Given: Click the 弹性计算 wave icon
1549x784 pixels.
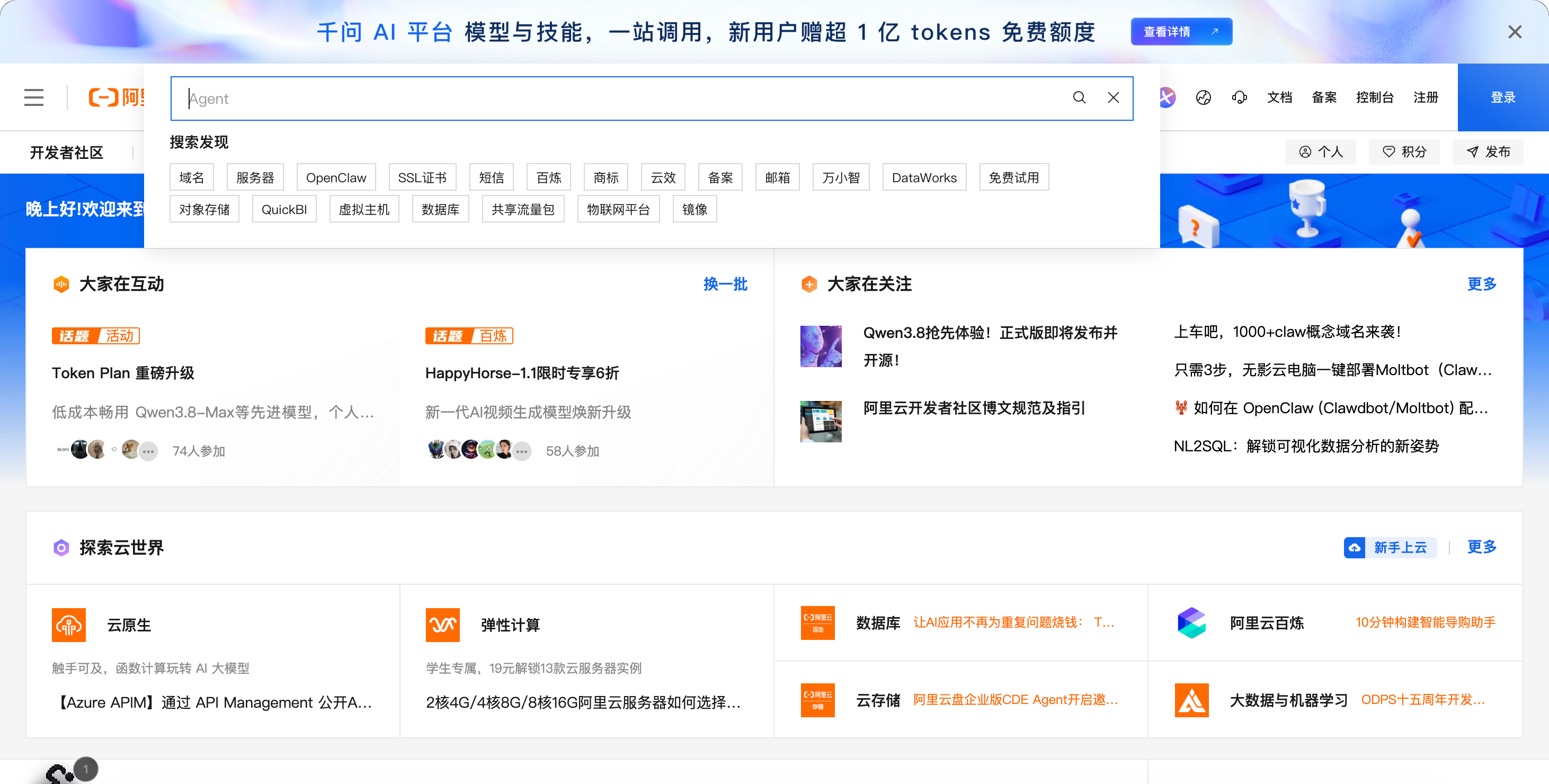Looking at the screenshot, I should pyautogui.click(x=442, y=625).
